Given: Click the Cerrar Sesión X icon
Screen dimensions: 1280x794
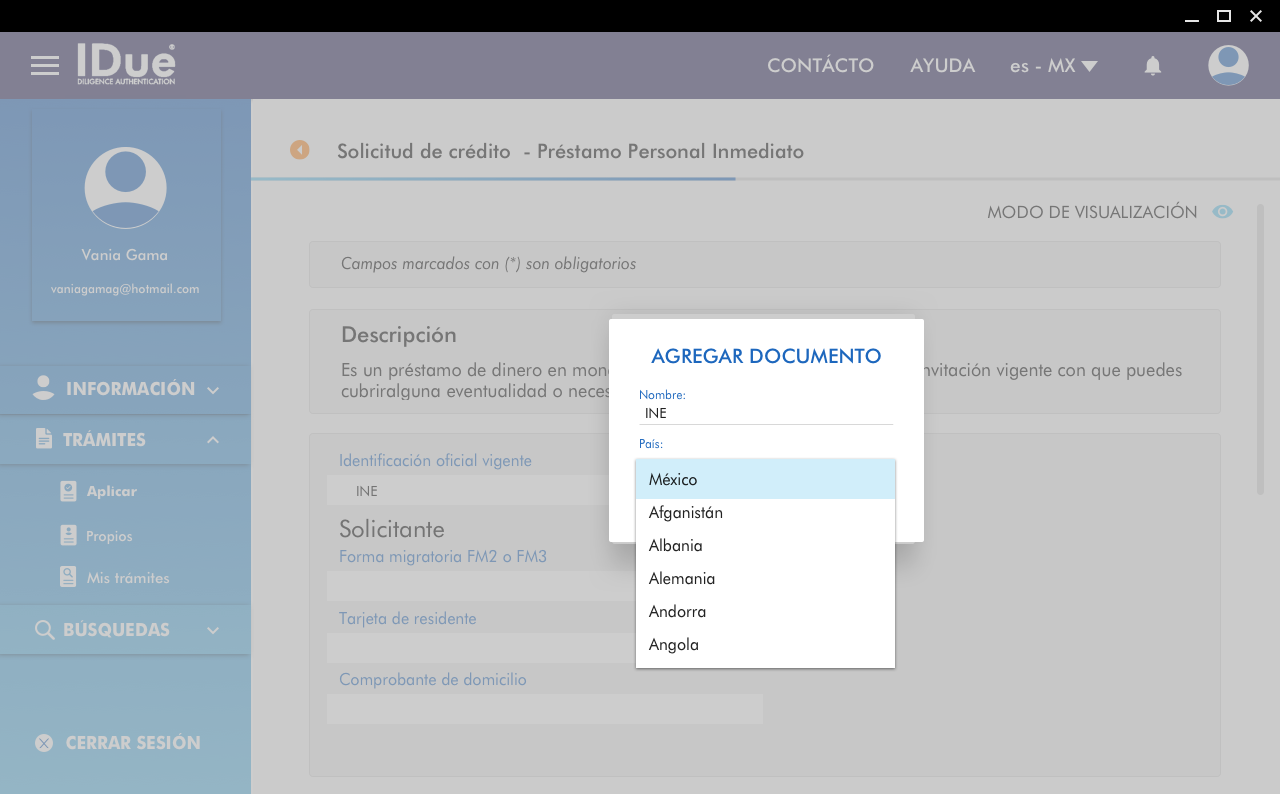Looking at the screenshot, I should coord(44,743).
